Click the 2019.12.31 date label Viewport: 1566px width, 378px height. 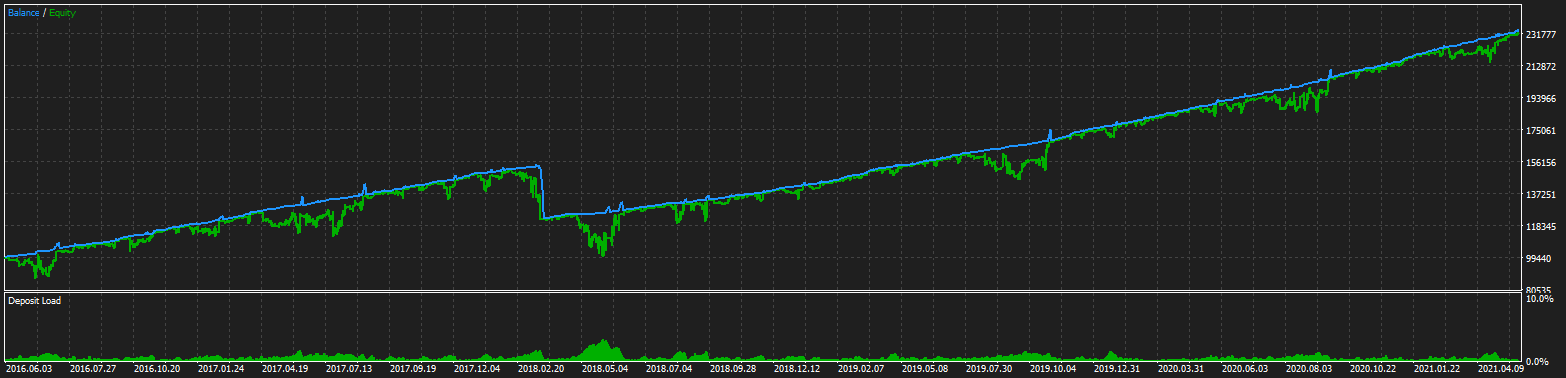(1118, 369)
